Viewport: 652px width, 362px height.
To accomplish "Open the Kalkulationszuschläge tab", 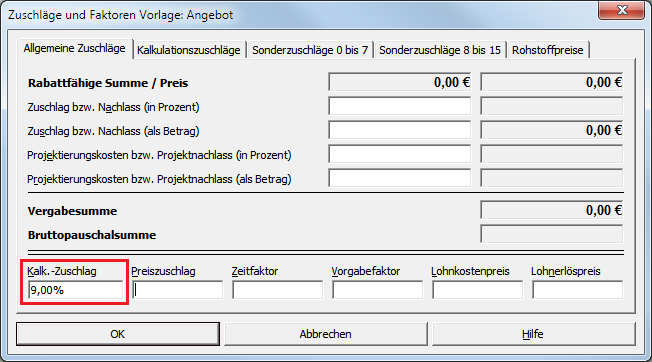I will click(x=189, y=50).
